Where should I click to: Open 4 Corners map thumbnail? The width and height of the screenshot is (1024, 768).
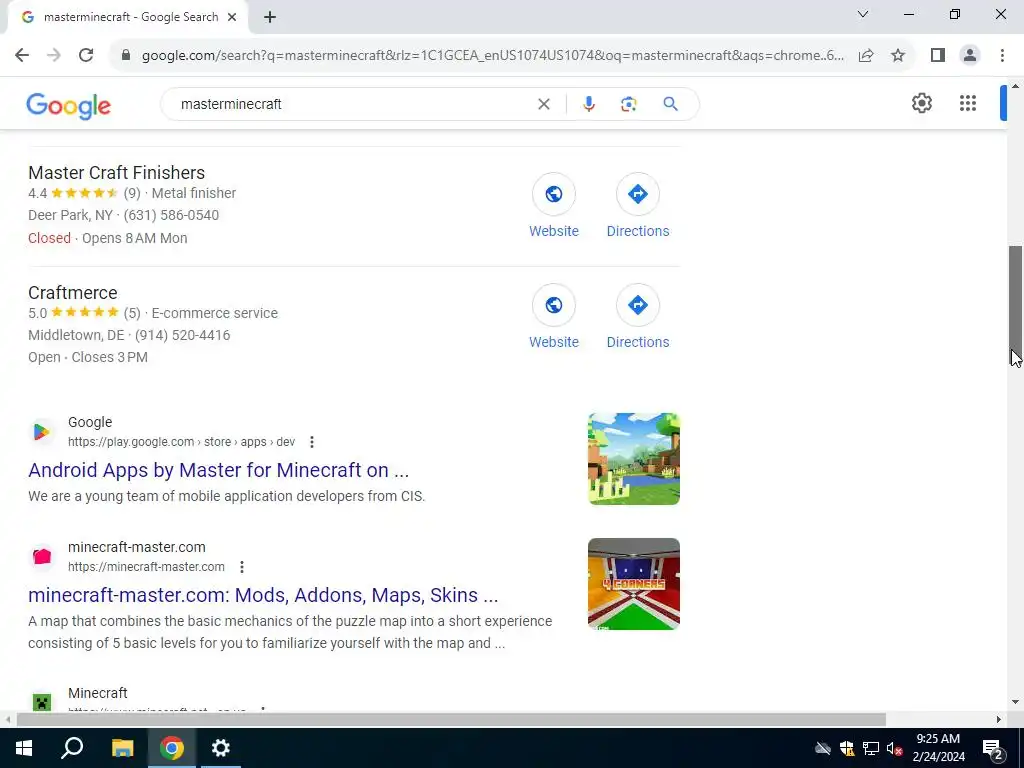[633, 584]
